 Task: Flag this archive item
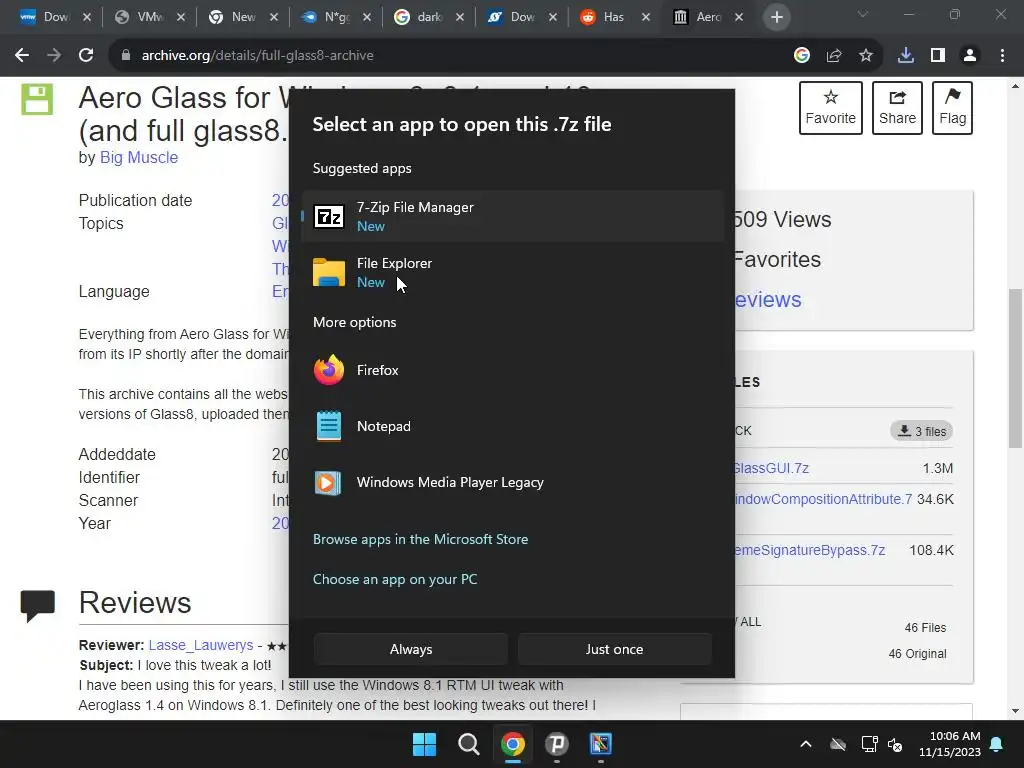point(952,108)
